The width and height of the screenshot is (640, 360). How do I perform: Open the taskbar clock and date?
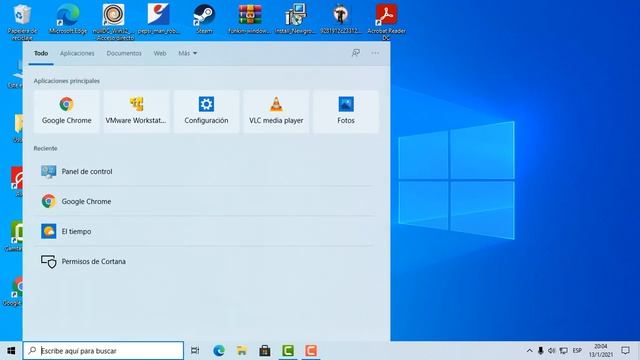click(x=601, y=351)
